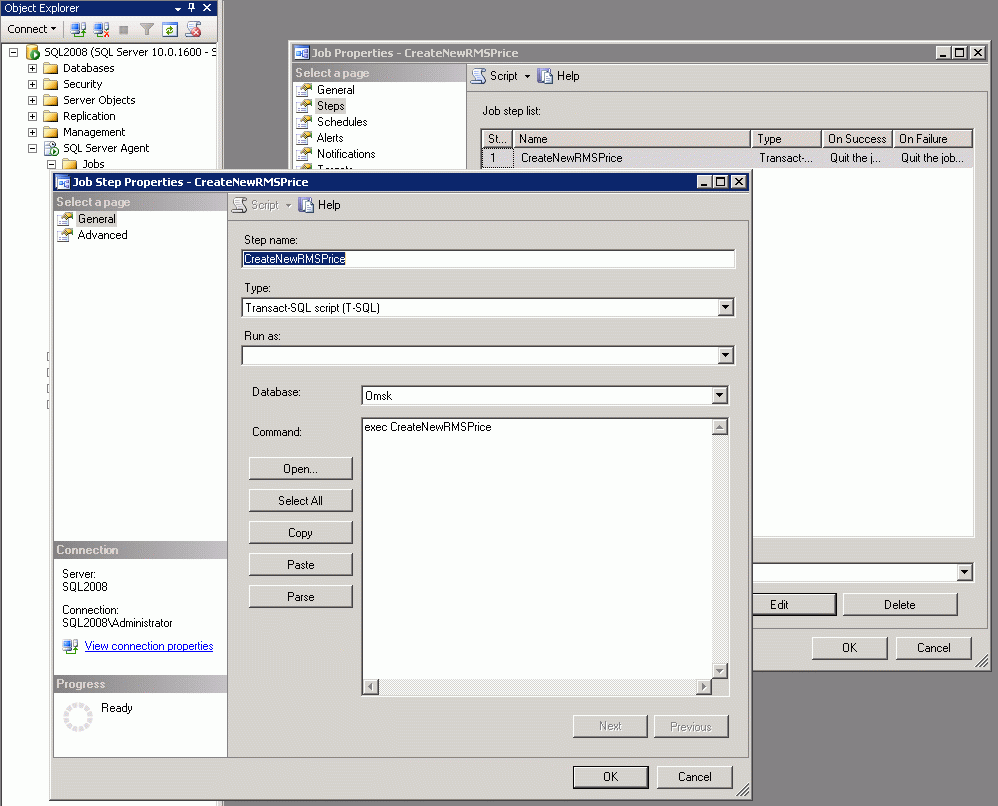Select the Management tree item
The width and height of the screenshot is (998, 806).
pyautogui.click(x=94, y=132)
